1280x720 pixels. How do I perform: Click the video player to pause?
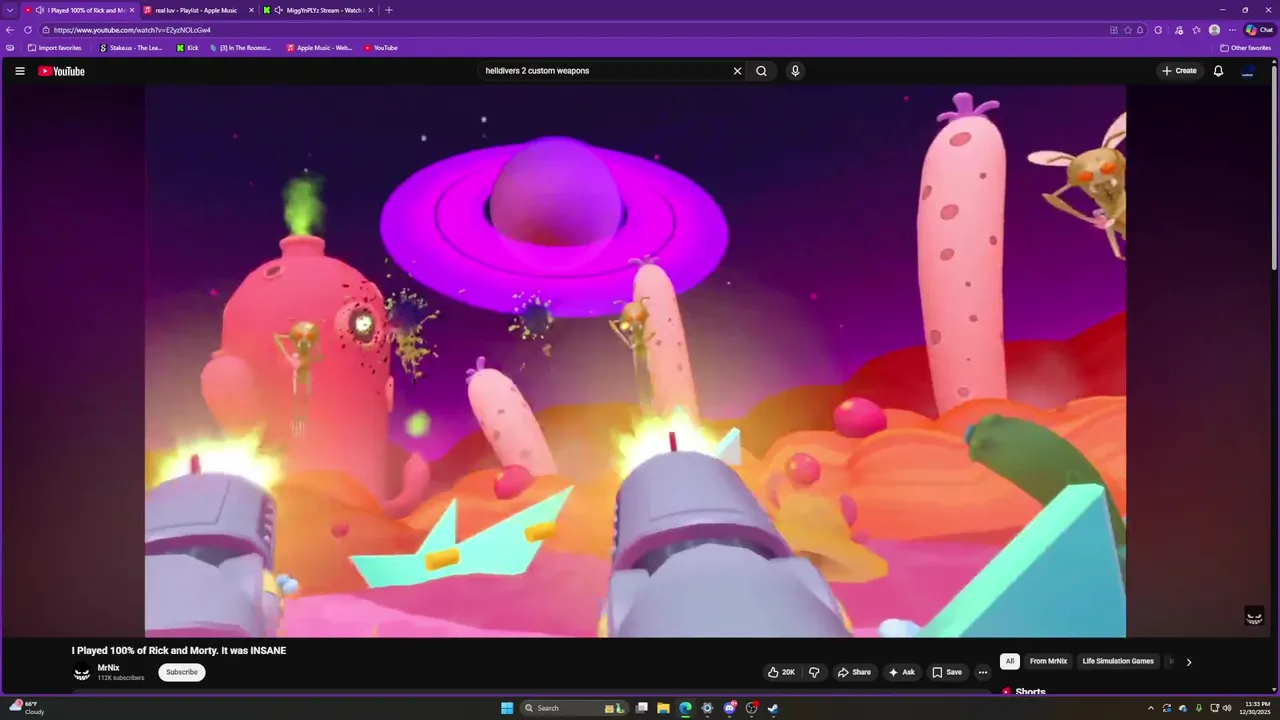click(x=635, y=360)
